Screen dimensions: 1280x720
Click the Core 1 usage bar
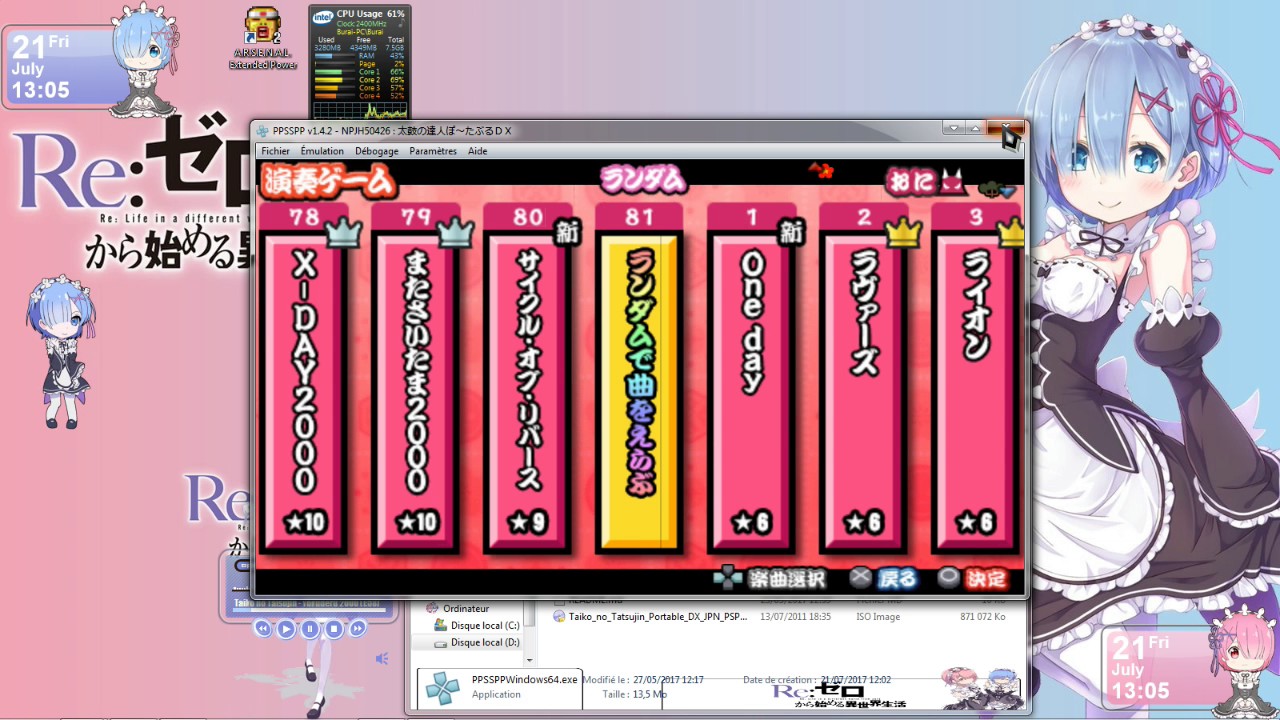(x=335, y=72)
